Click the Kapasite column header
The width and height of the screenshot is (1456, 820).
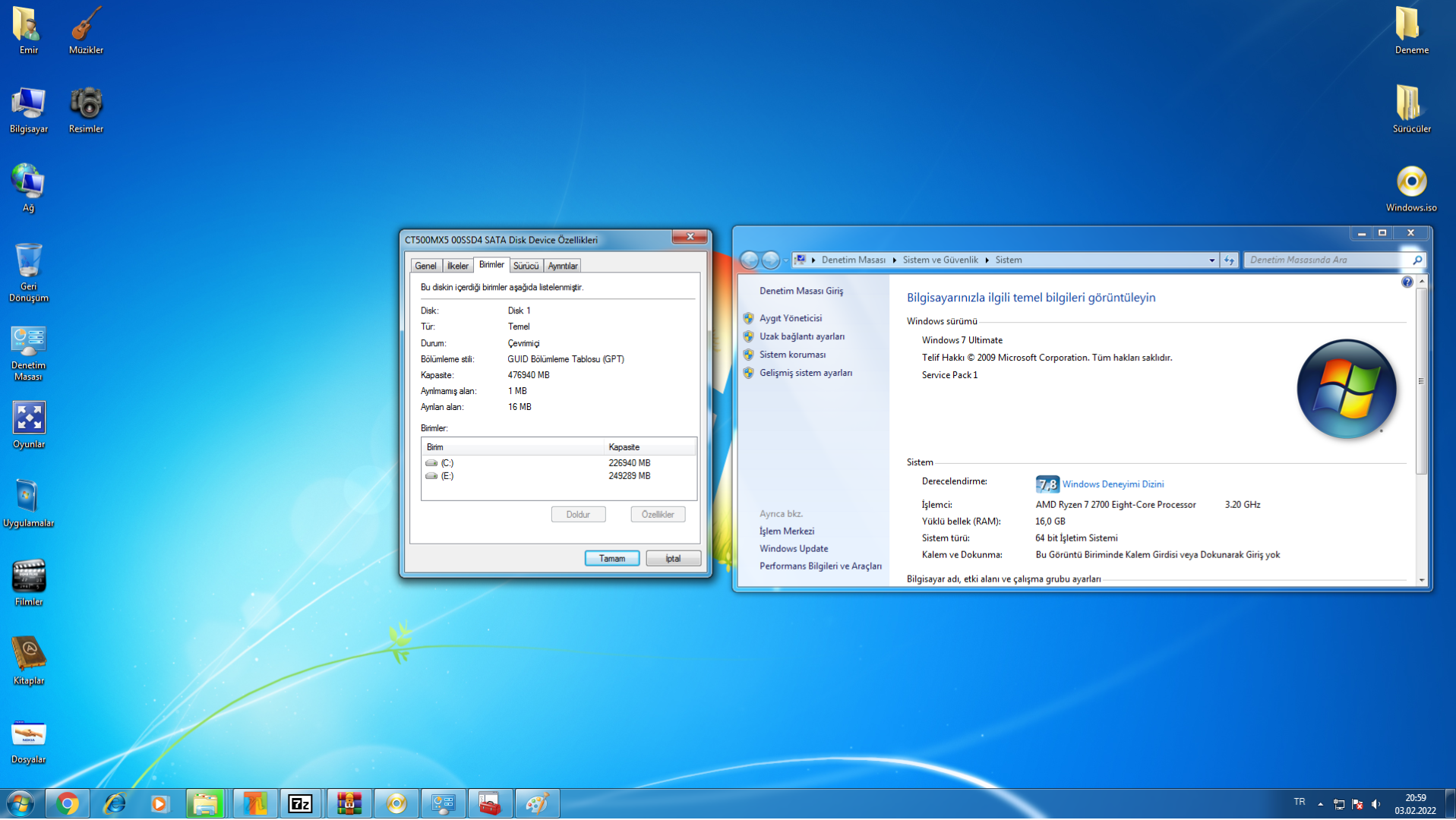pos(649,447)
